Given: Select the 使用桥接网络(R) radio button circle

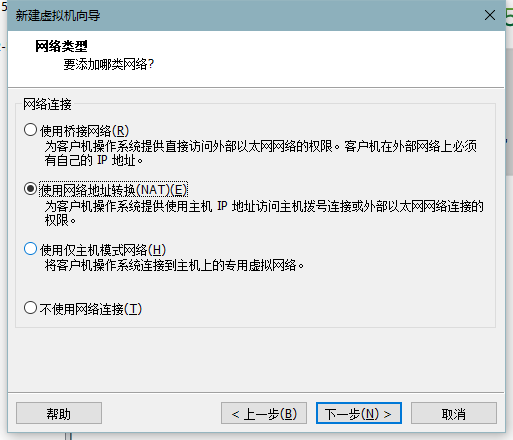Looking at the screenshot, I should 30,130.
